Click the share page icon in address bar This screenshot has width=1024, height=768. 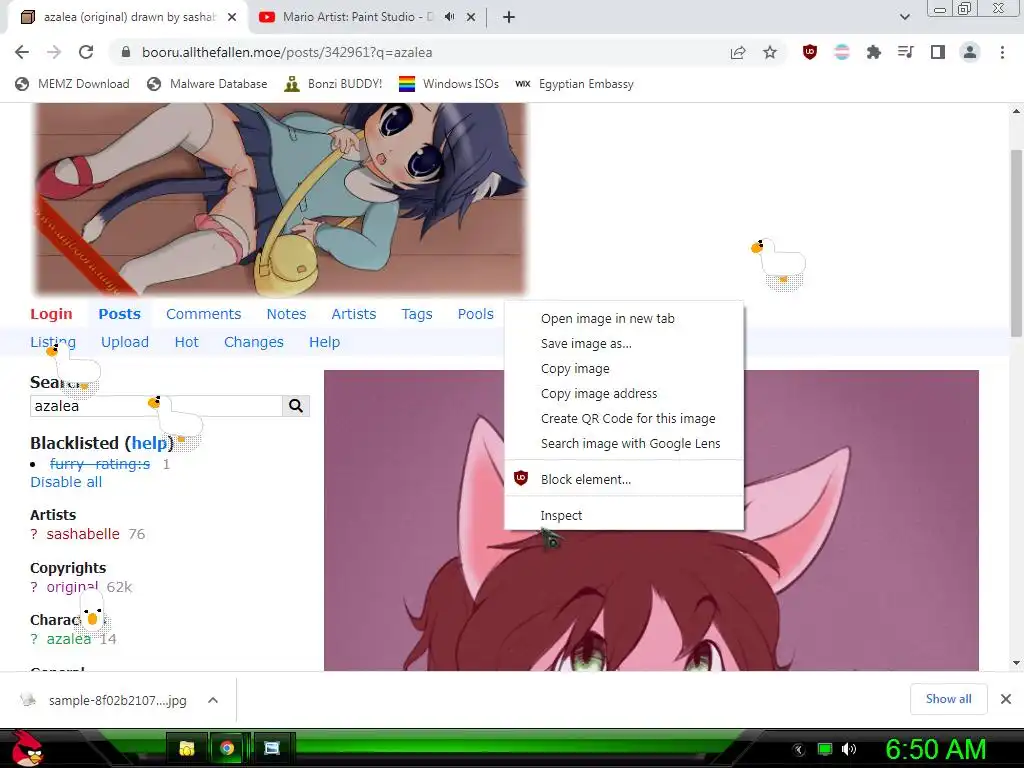pyautogui.click(x=738, y=52)
